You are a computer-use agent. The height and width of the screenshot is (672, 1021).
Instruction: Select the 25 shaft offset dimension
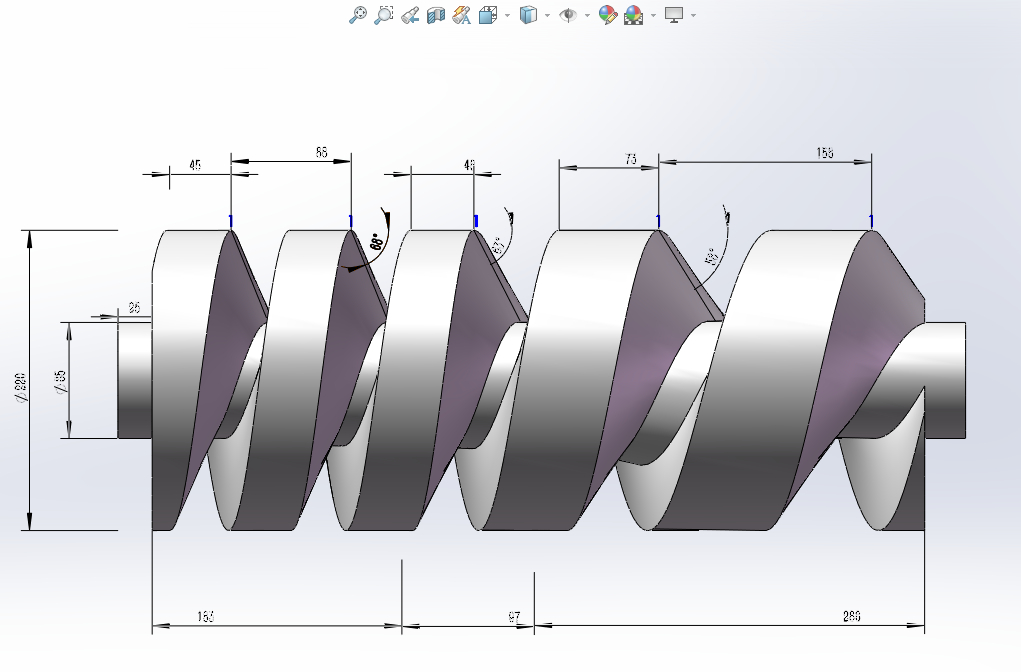(x=134, y=307)
